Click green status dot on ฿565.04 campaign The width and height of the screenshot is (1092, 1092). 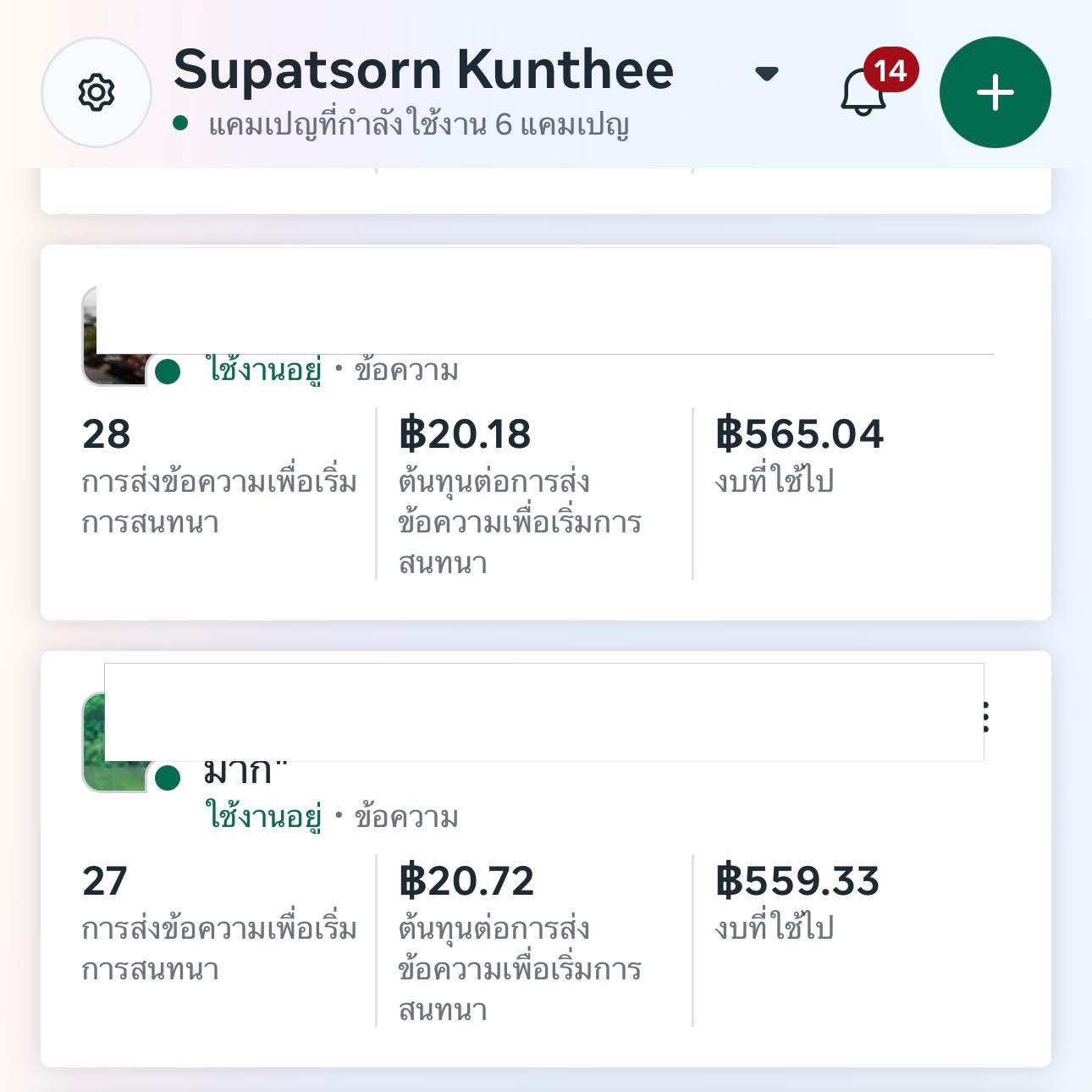click(x=168, y=371)
